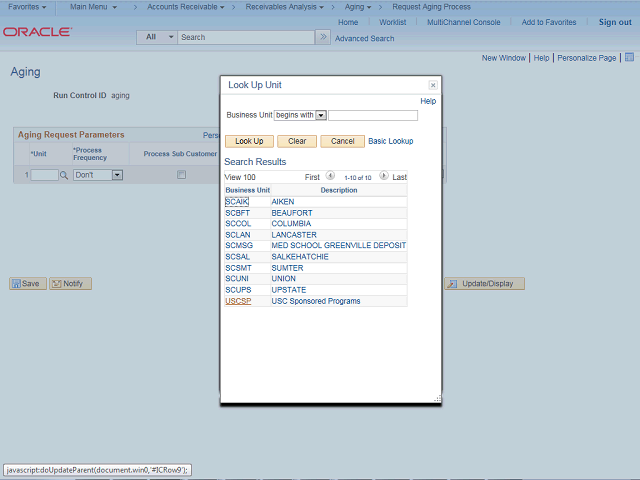Select business unit SCUNI
This screenshot has height=480, width=640.
click(x=237, y=278)
